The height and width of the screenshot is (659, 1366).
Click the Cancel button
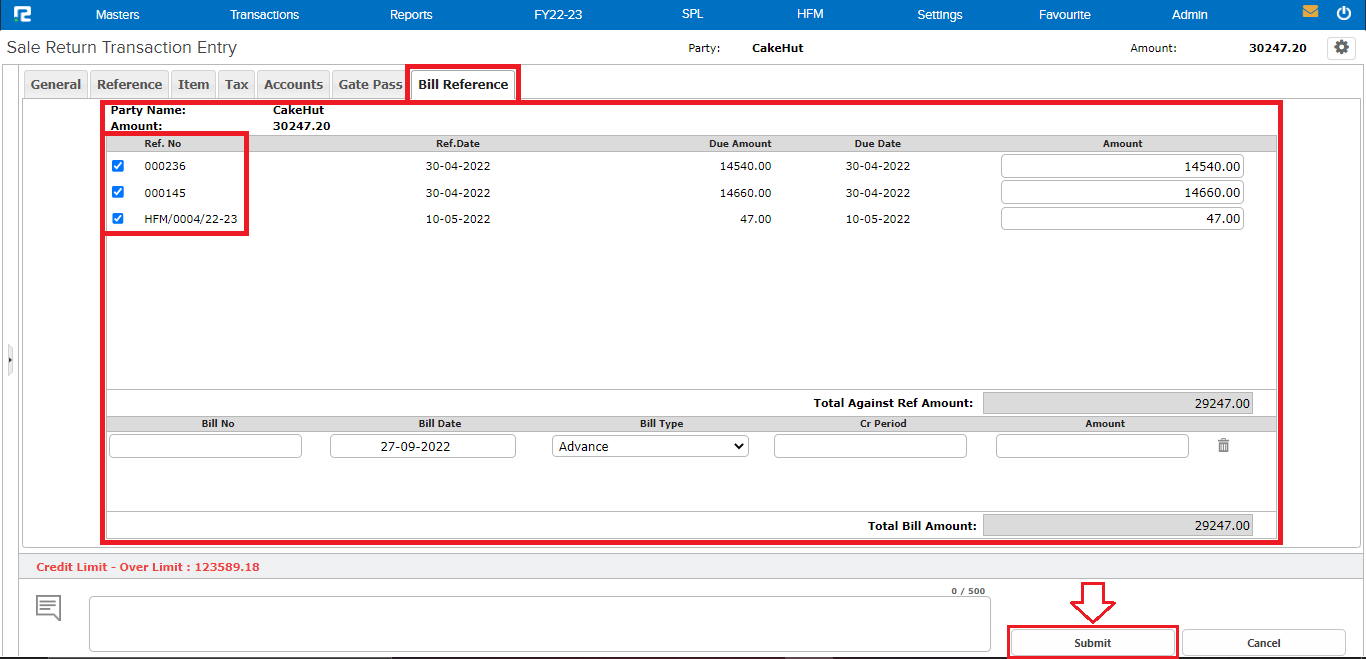click(x=1263, y=643)
